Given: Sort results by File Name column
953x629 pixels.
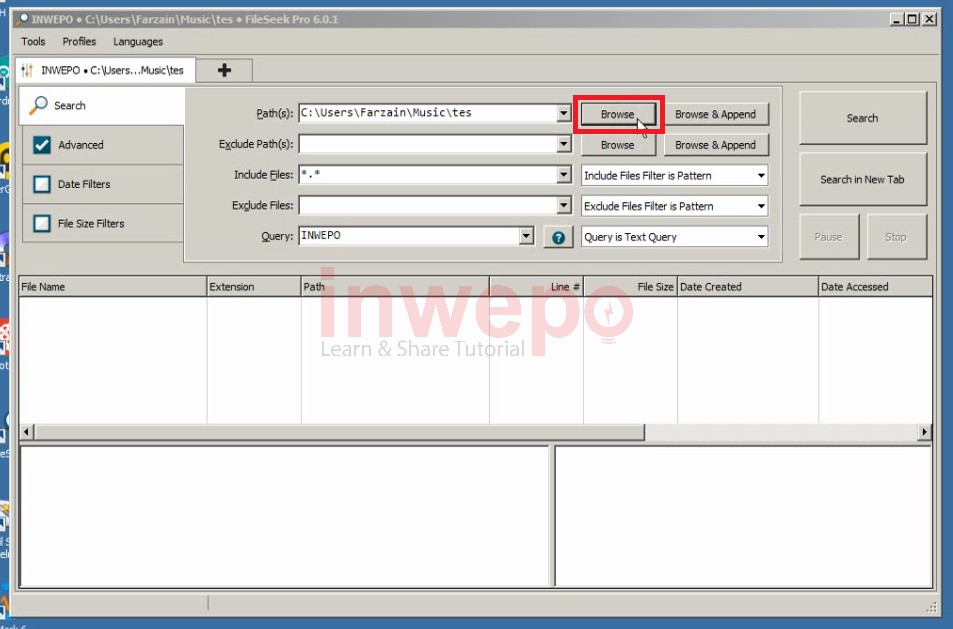Looking at the screenshot, I should (x=112, y=286).
